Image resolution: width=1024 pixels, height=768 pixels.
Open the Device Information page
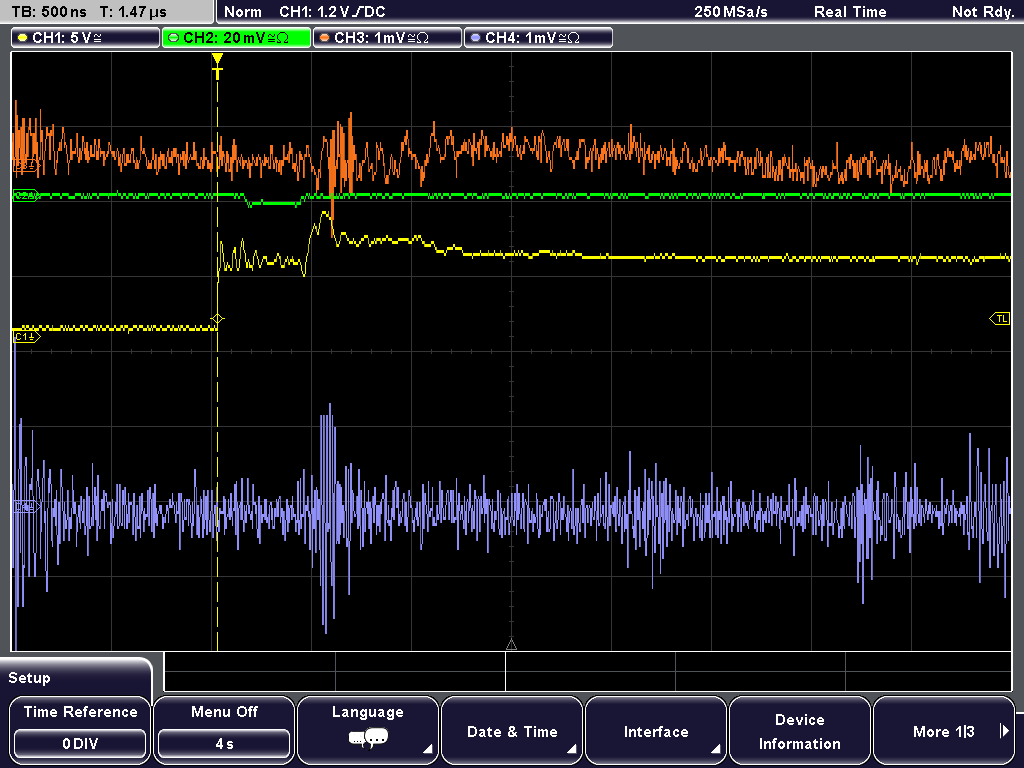[799, 730]
